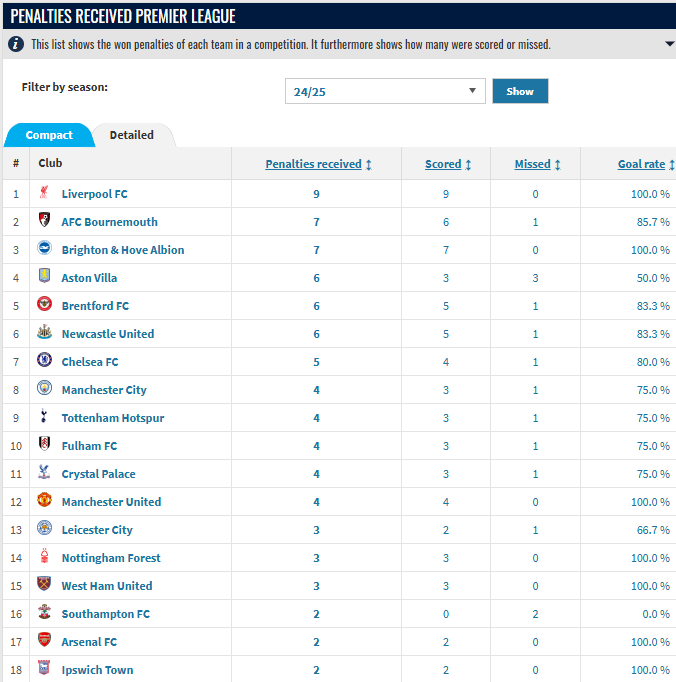This screenshot has width=676, height=682.
Task: Sort by Penalties received column header
Action: coord(314,164)
